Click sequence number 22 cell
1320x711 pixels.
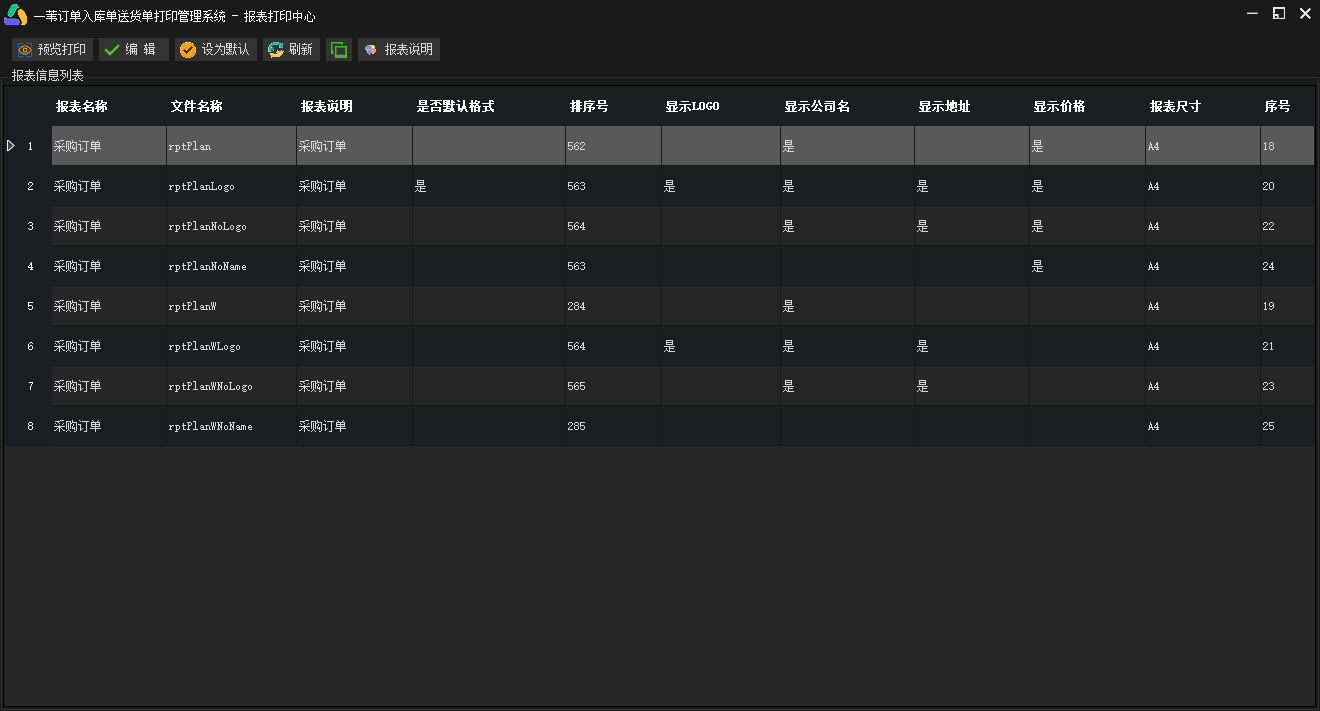pyautogui.click(x=1287, y=226)
